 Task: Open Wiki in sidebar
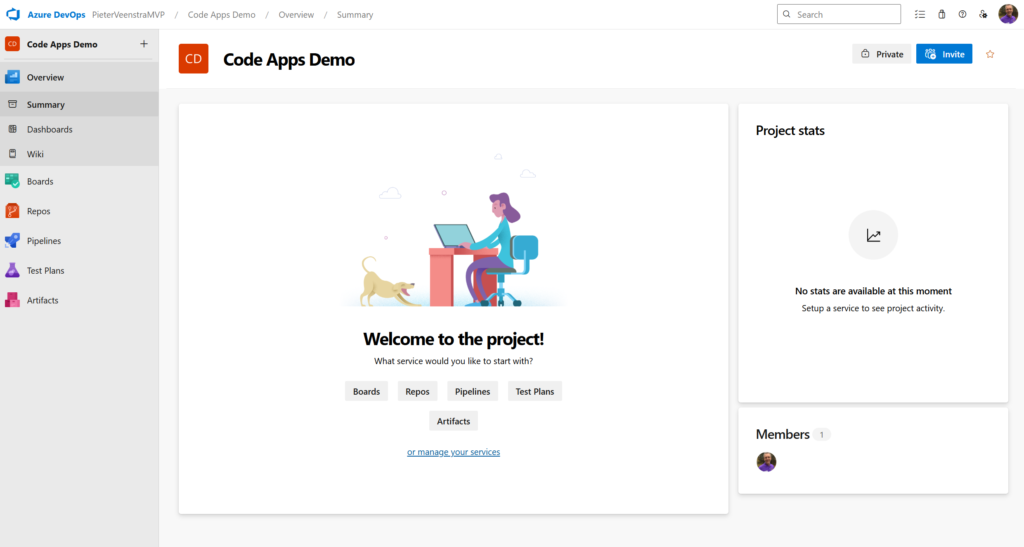coord(79,154)
